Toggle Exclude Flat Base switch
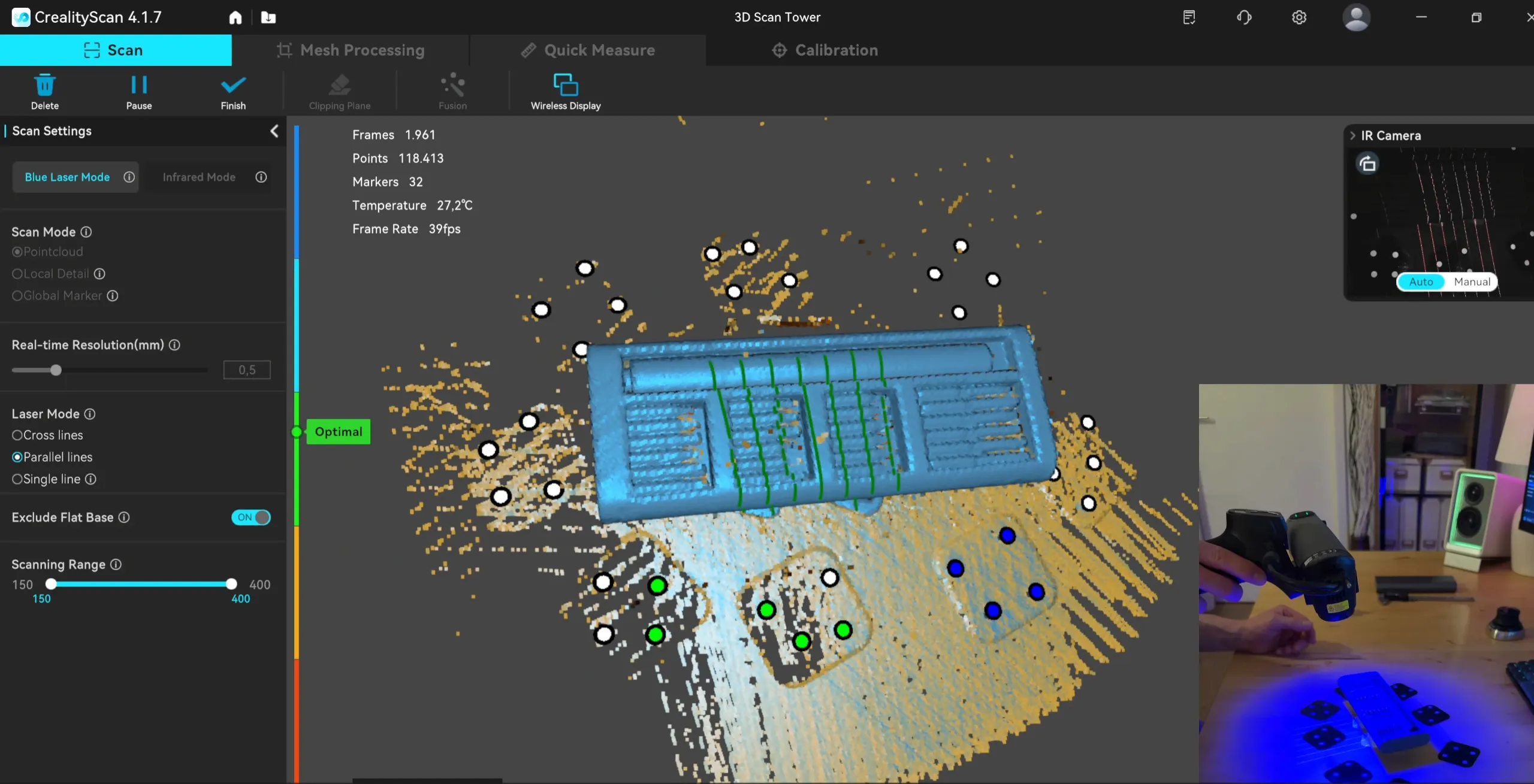Image resolution: width=1534 pixels, height=784 pixels. point(251,517)
